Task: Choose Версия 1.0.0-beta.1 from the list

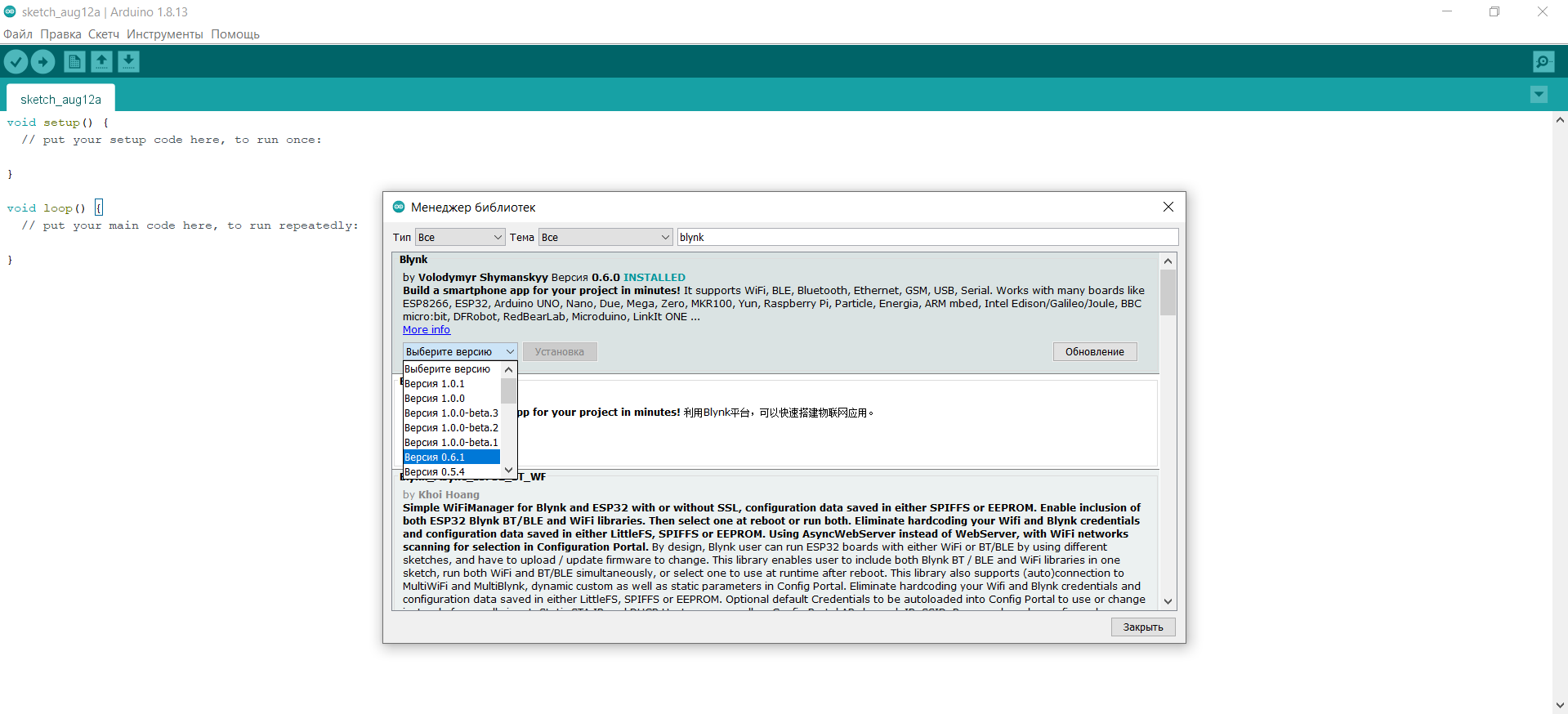Action: pos(452,443)
